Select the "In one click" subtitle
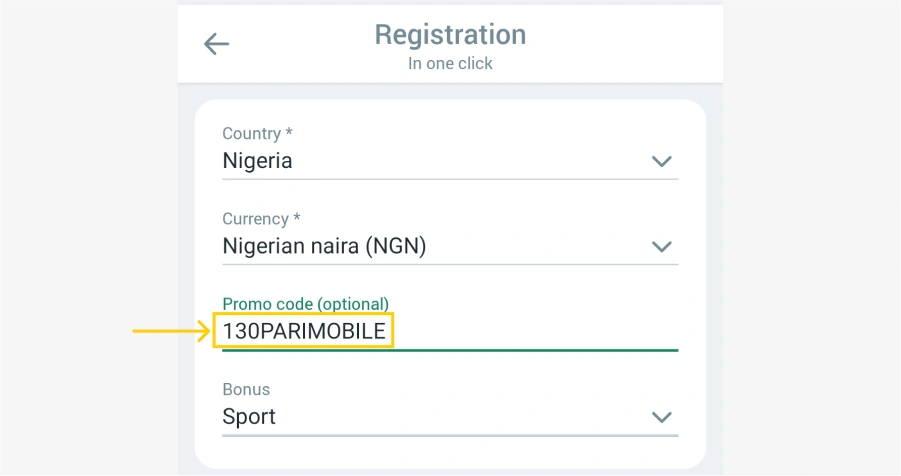 click(x=450, y=63)
